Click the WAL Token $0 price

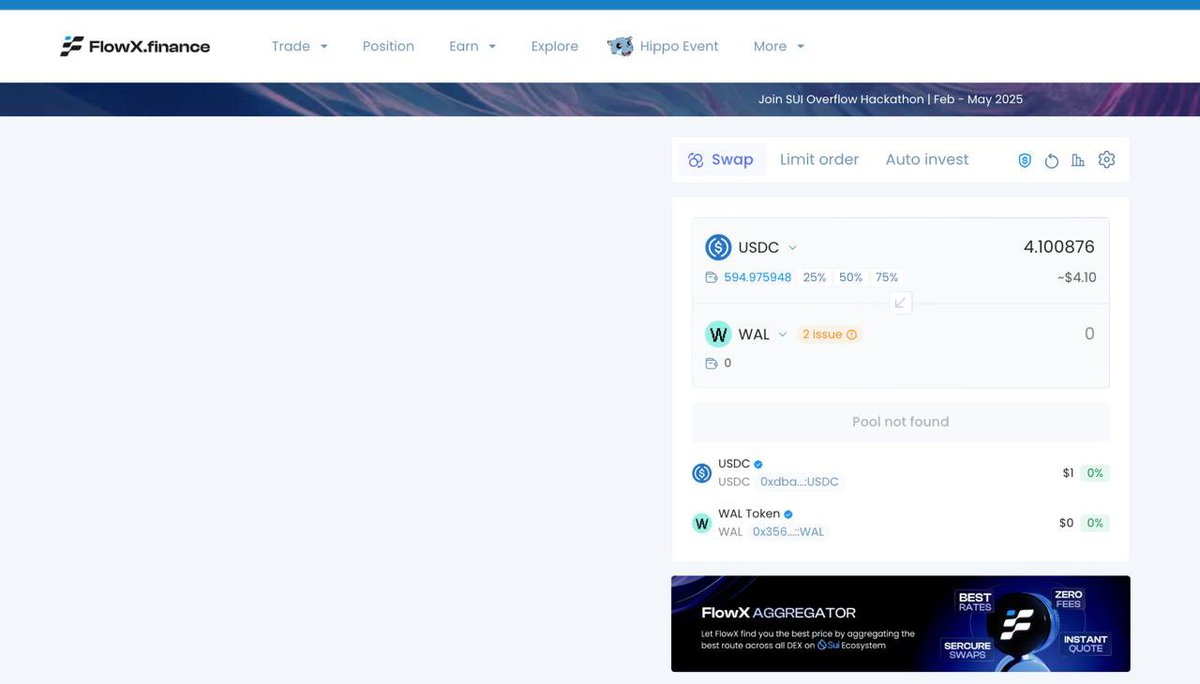[1066, 523]
